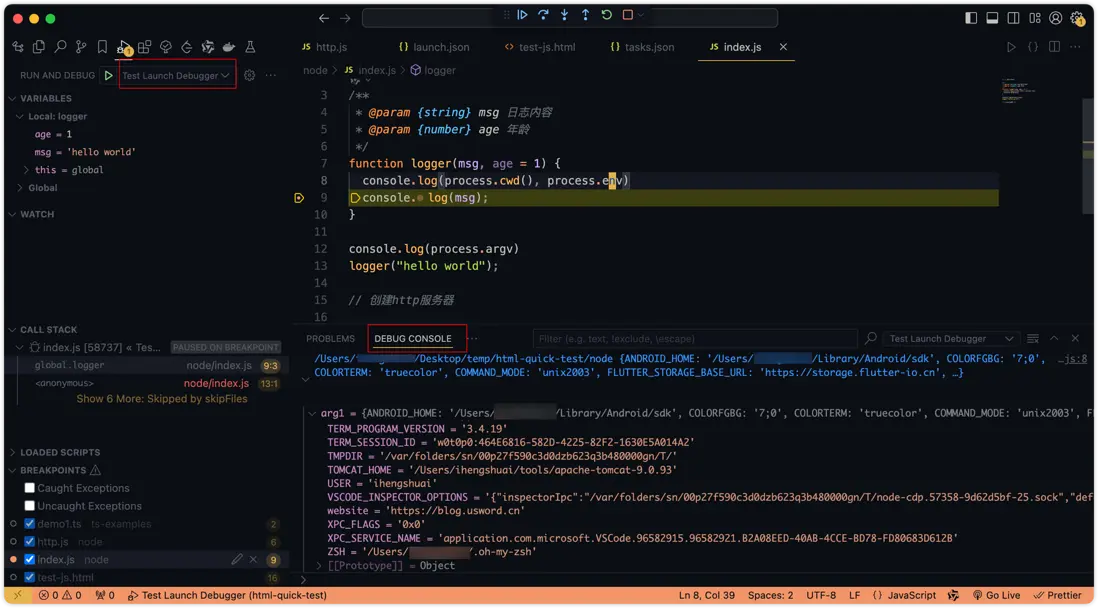The height and width of the screenshot is (608, 1098).
Task: Open the Source Control view
Action: (81, 47)
